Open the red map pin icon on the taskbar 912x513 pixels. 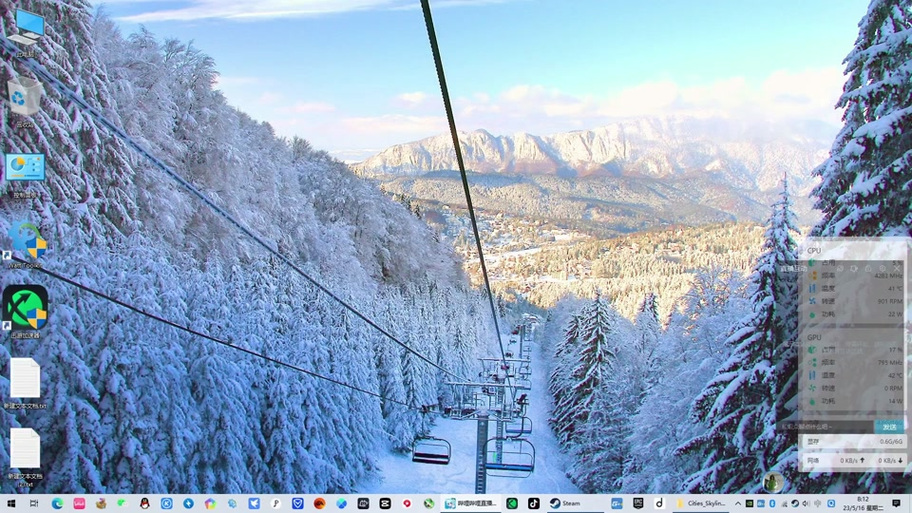(407, 504)
